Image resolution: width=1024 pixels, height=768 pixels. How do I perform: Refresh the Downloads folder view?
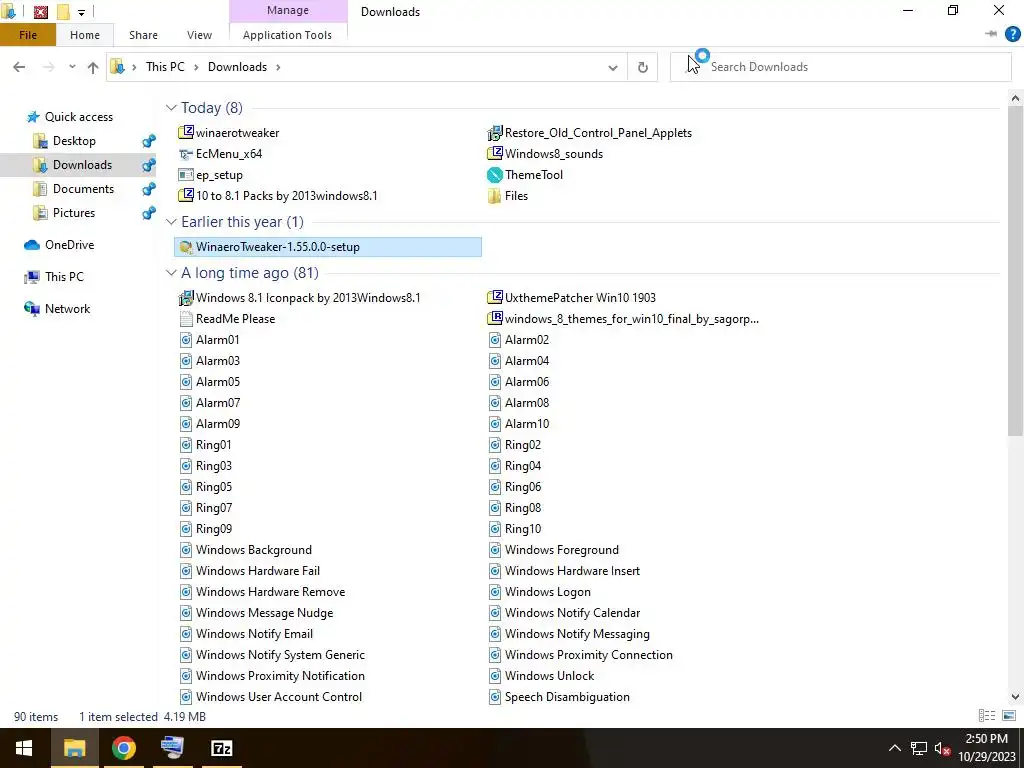(x=643, y=67)
